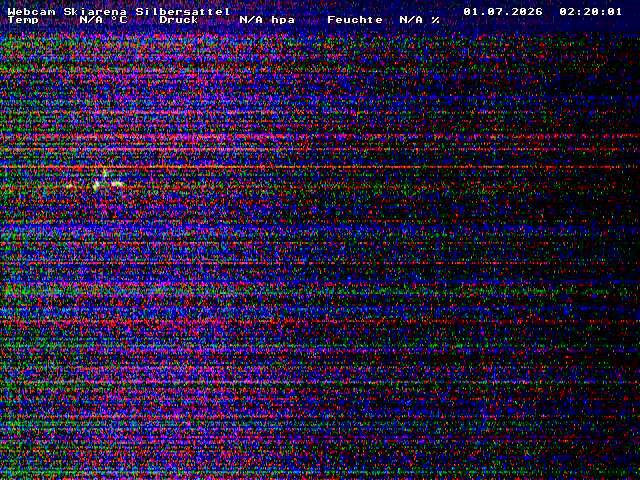The width and height of the screenshot is (640, 480).
Task: Click the "Druck" pressure label
Action: click(x=179, y=20)
